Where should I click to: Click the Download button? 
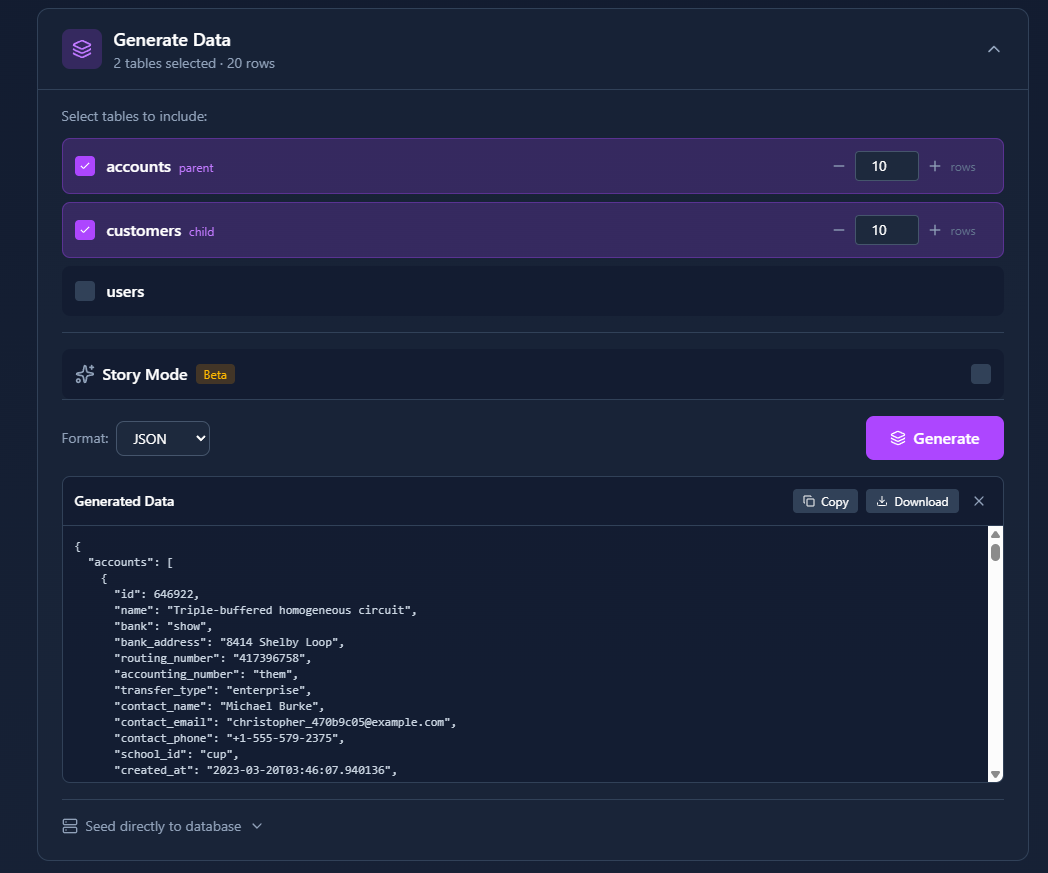(x=912, y=501)
